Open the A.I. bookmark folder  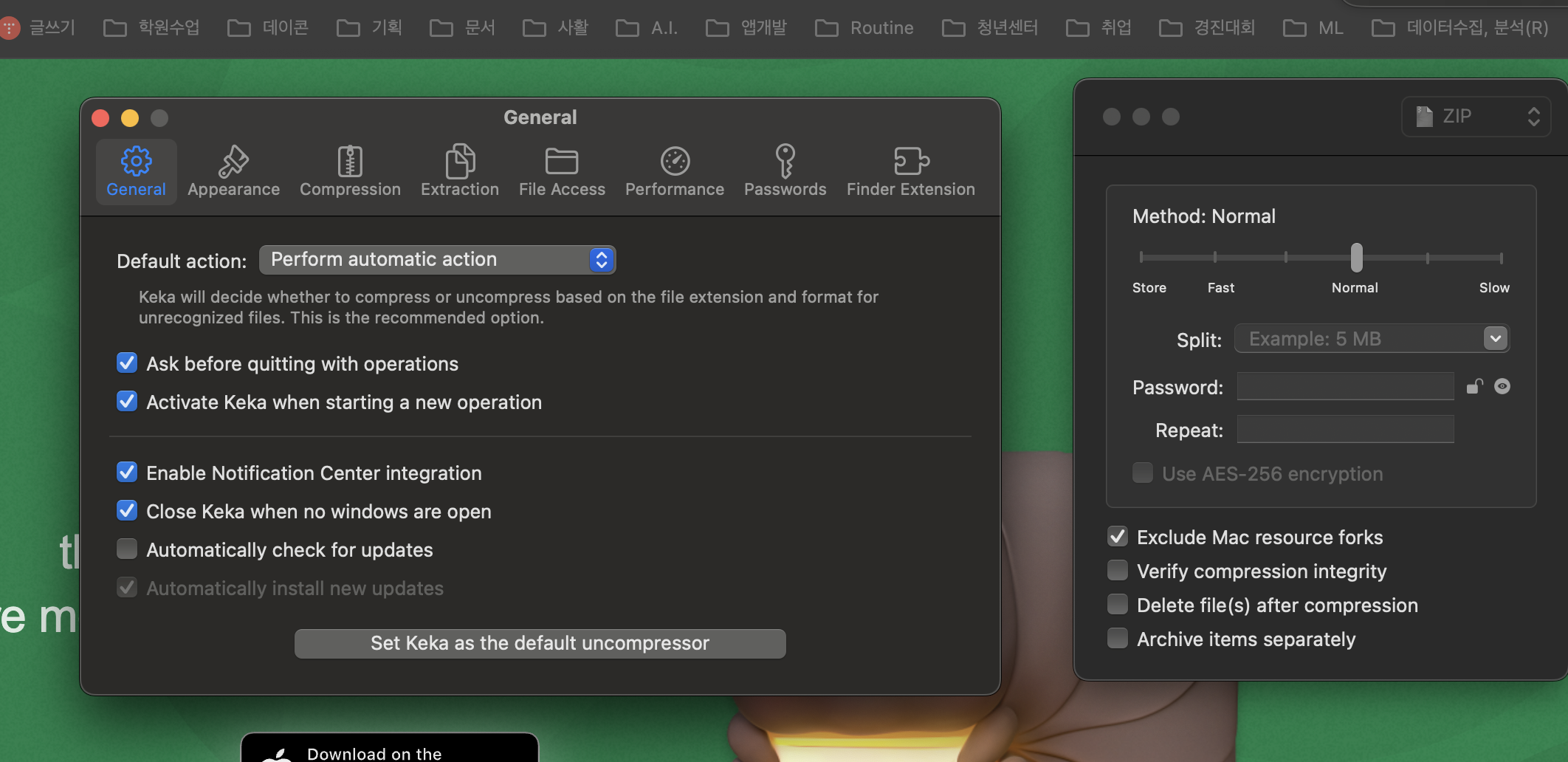647,28
